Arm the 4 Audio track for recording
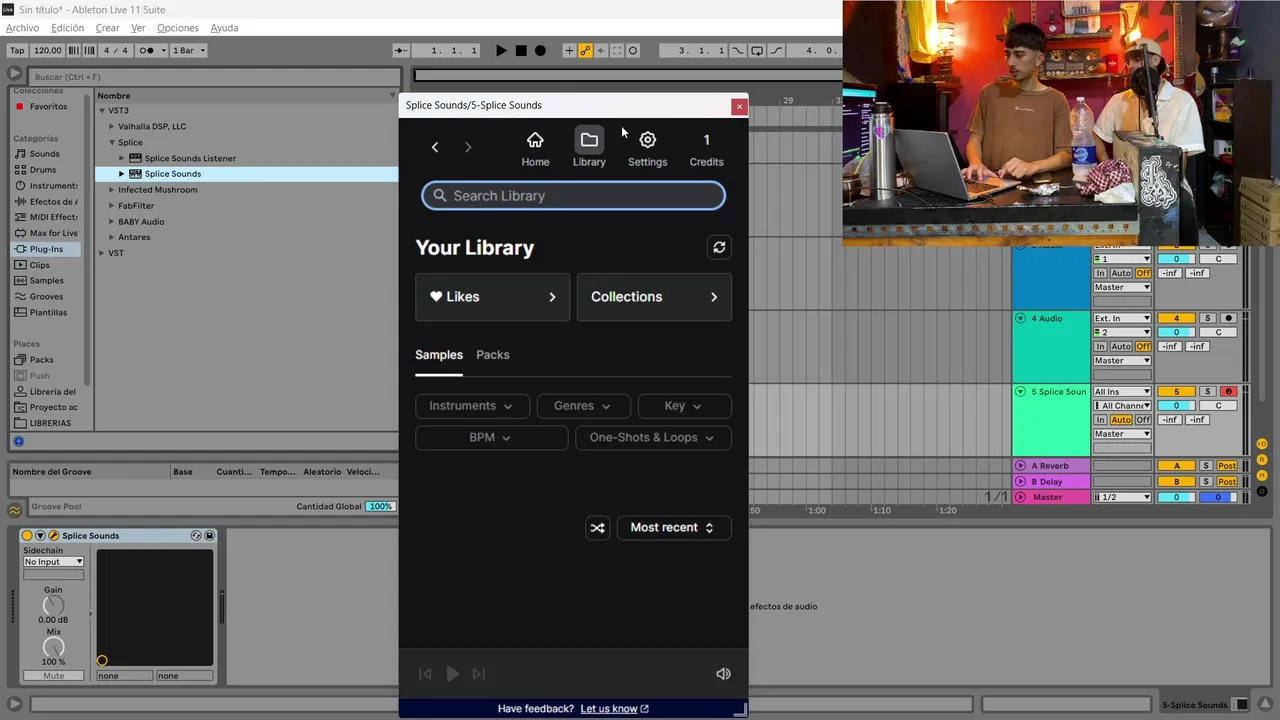 [1229, 319]
